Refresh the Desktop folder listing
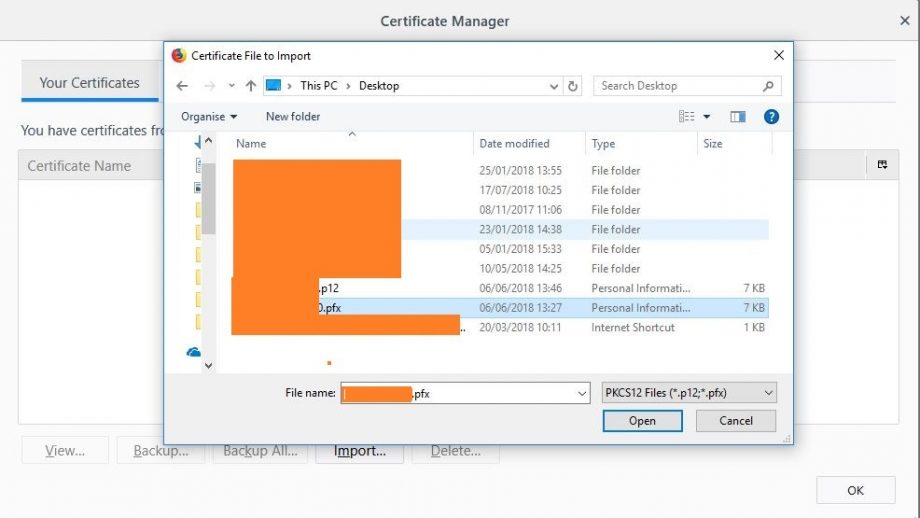920x518 pixels. tap(573, 86)
